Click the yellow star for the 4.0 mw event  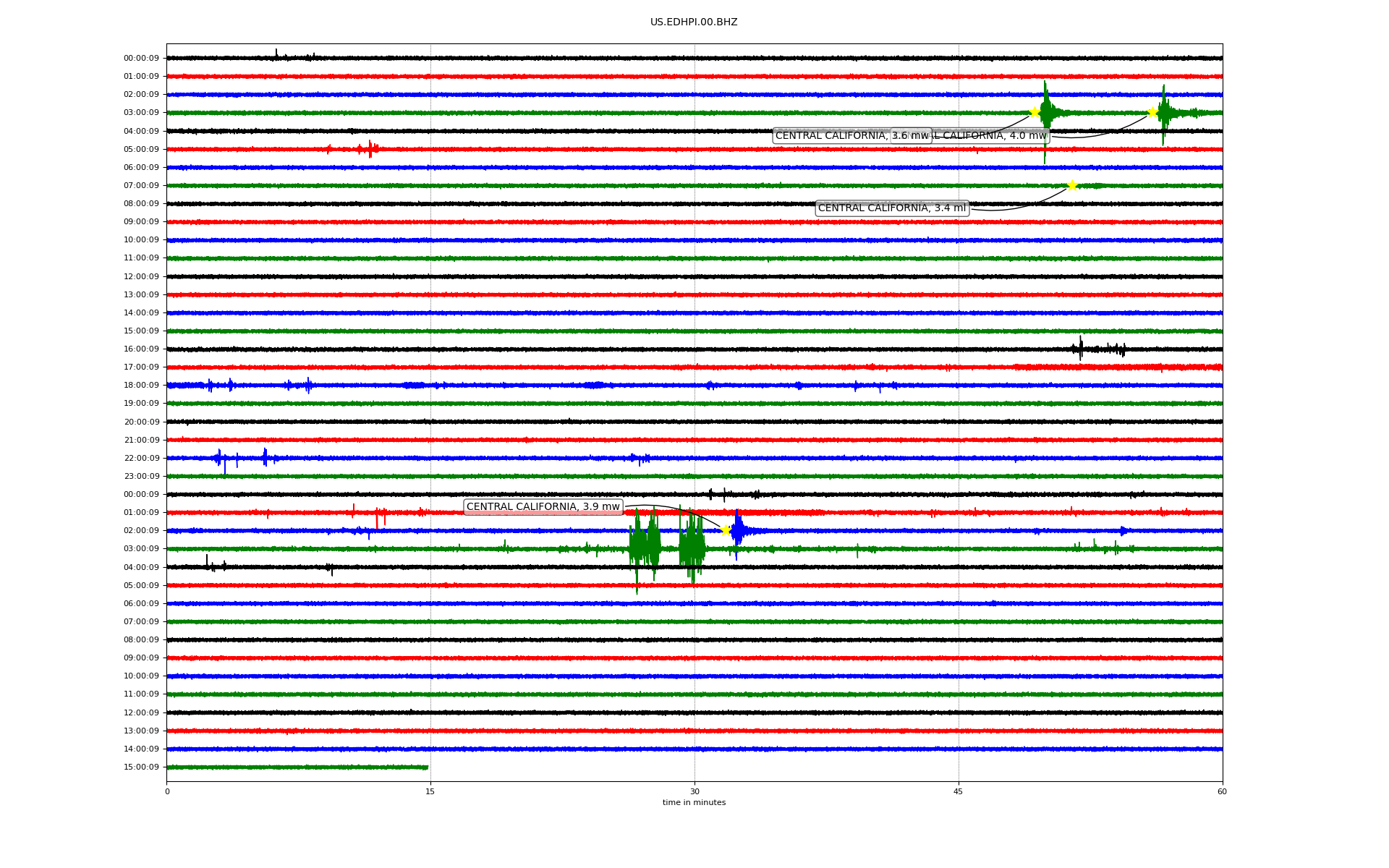click(x=1152, y=112)
